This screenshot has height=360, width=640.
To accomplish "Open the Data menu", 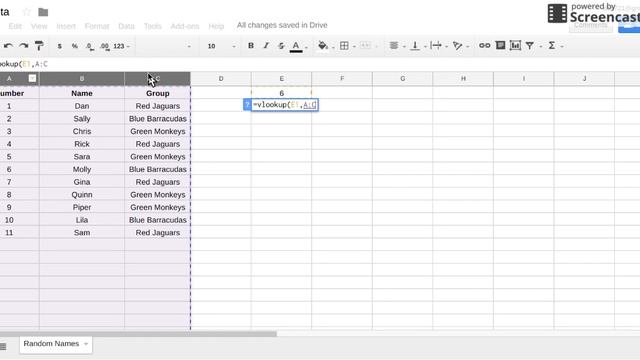I will 126,26.
